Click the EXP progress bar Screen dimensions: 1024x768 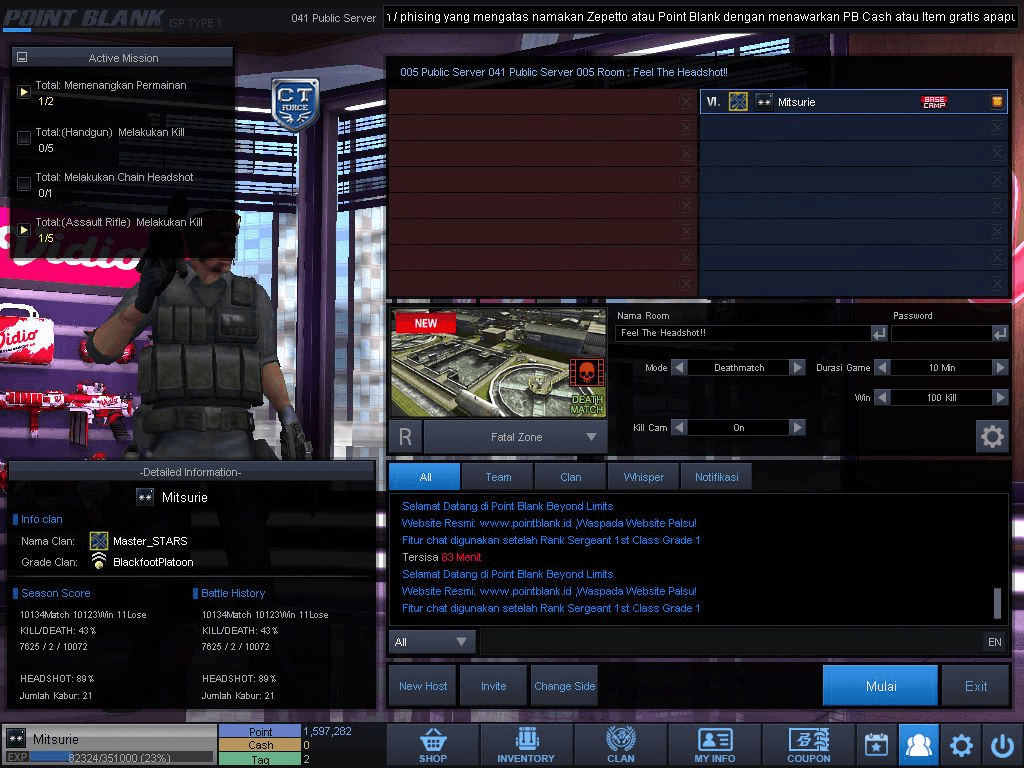(x=121, y=757)
